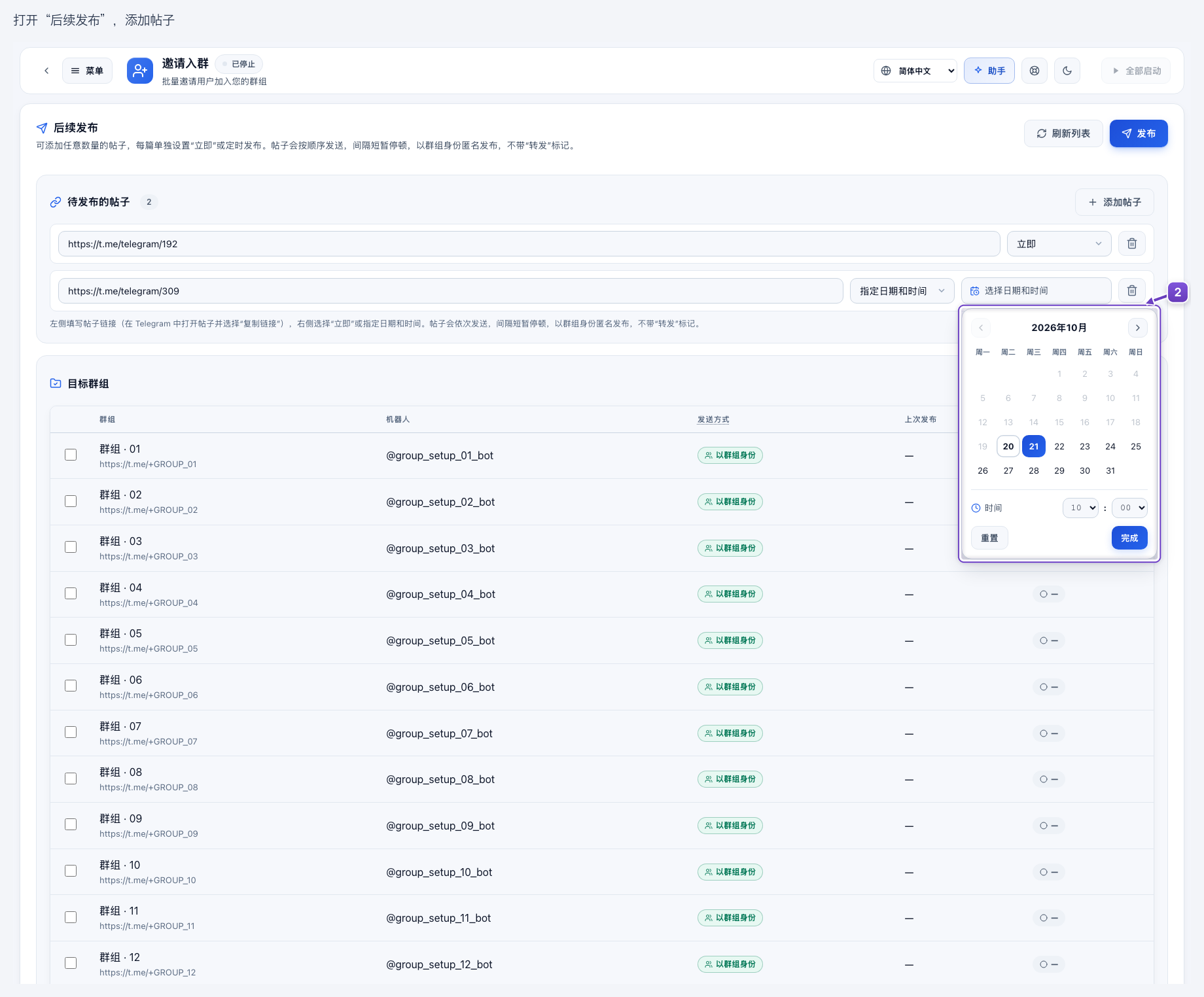Open the 助手 assistant panel
This screenshot has width=1204, height=997.
pos(989,71)
